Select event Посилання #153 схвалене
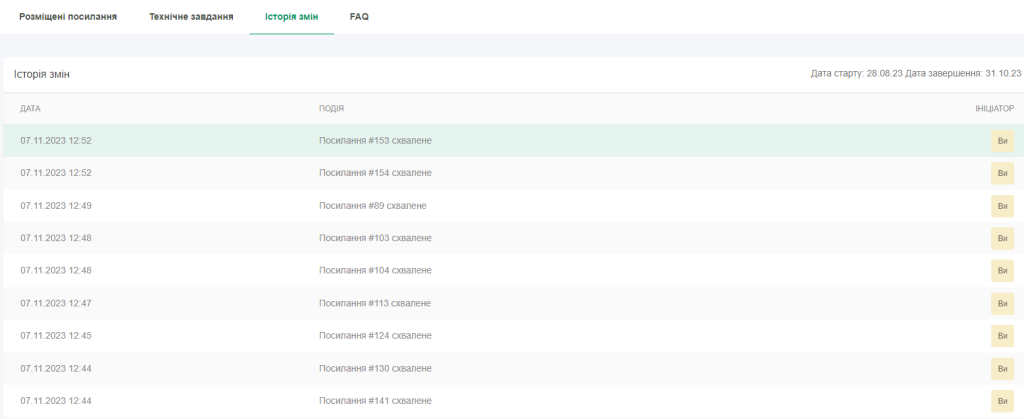This screenshot has width=1024, height=419. (375, 141)
